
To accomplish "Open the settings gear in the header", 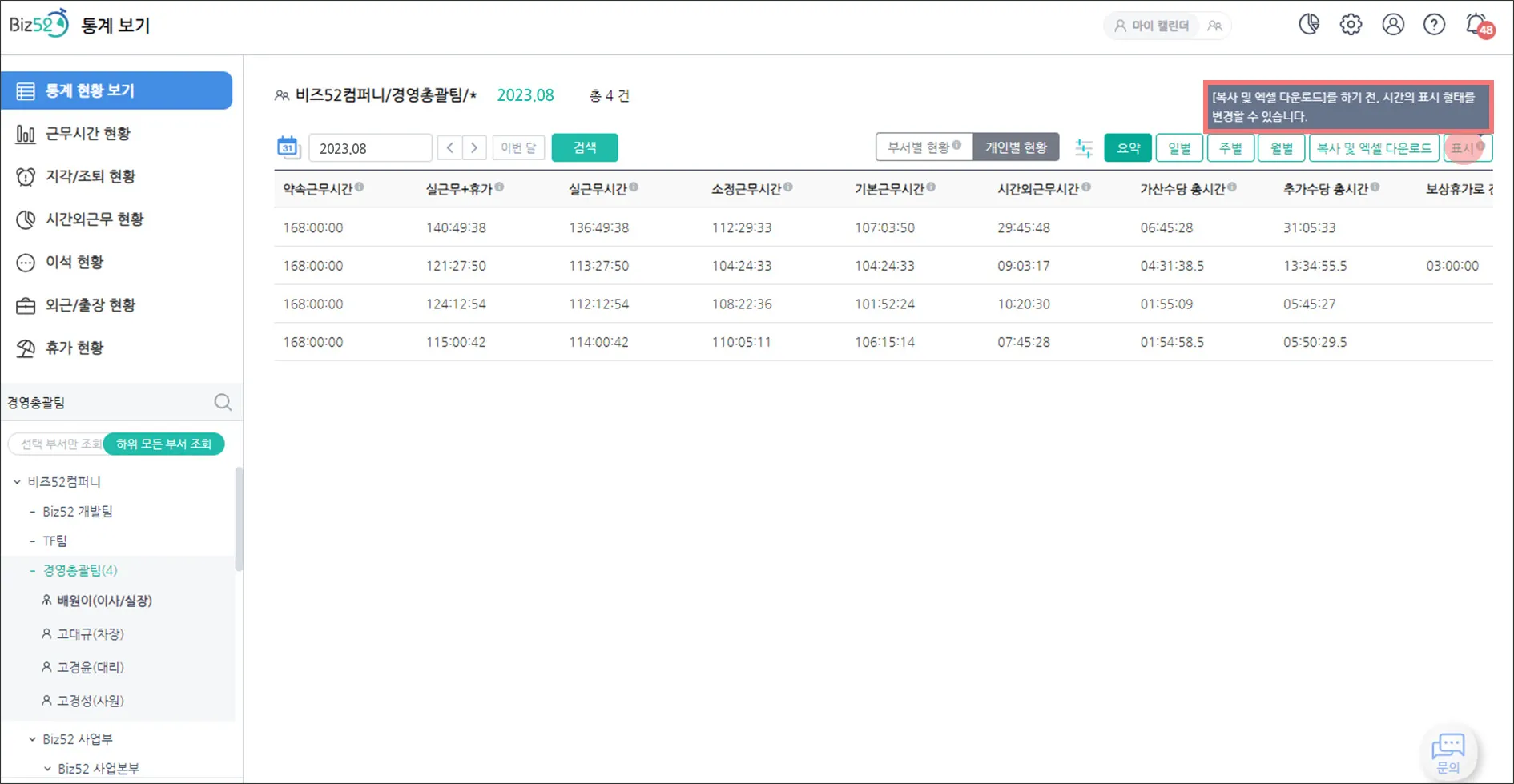I will coord(1351,25).
